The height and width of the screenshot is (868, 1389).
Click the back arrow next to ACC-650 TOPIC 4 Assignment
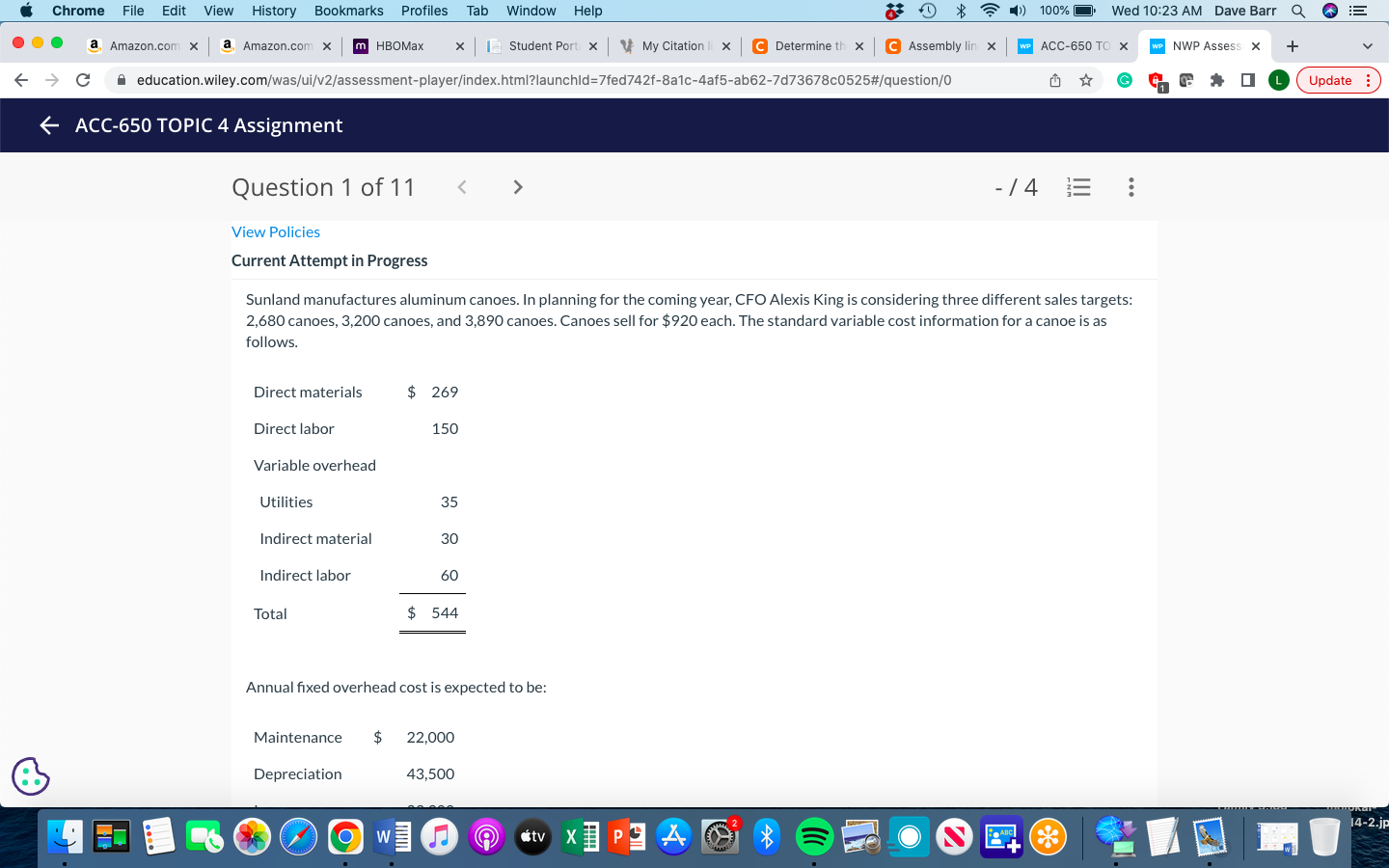49,124
